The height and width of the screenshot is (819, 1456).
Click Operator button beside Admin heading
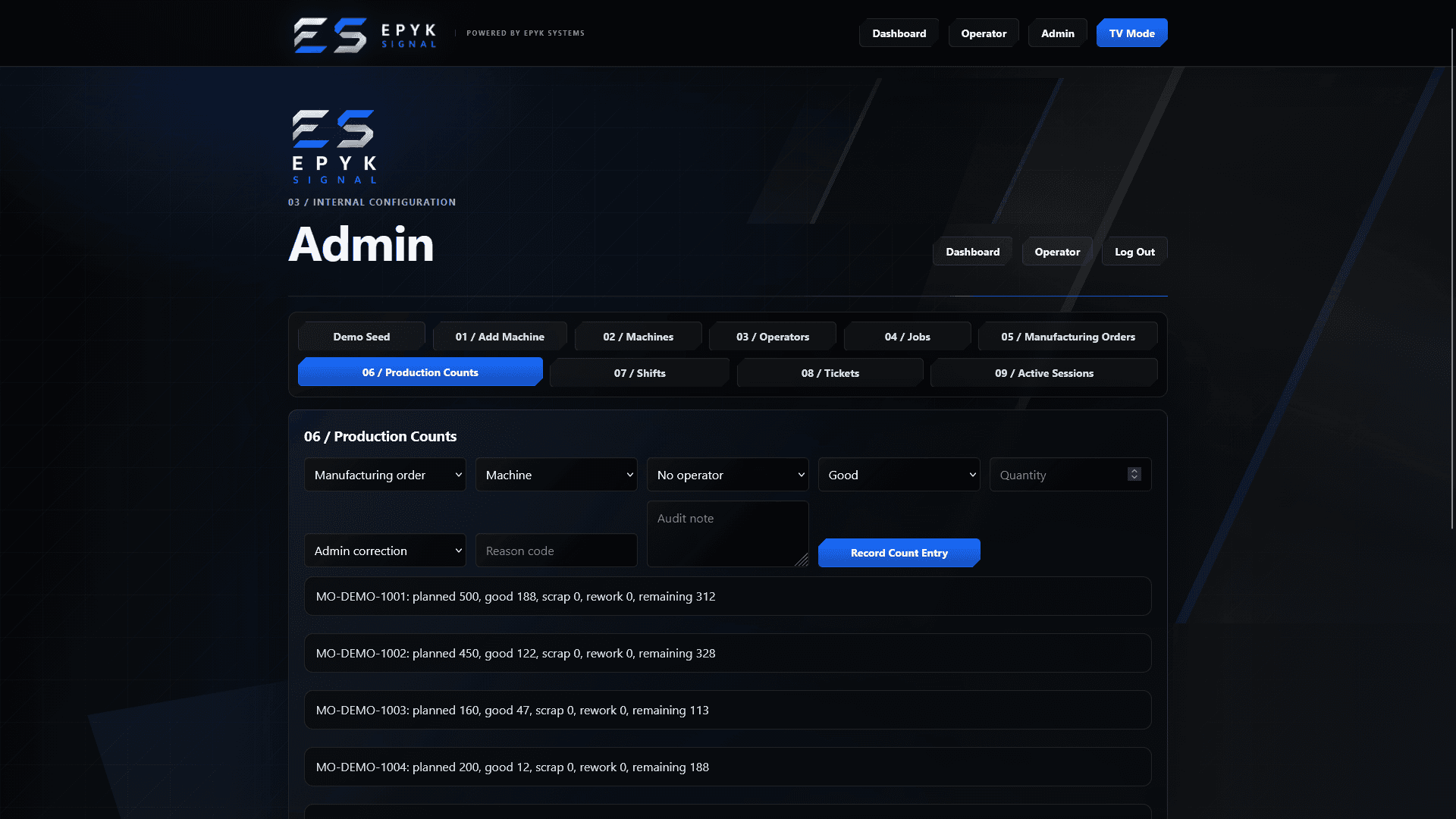point(1057,252)
